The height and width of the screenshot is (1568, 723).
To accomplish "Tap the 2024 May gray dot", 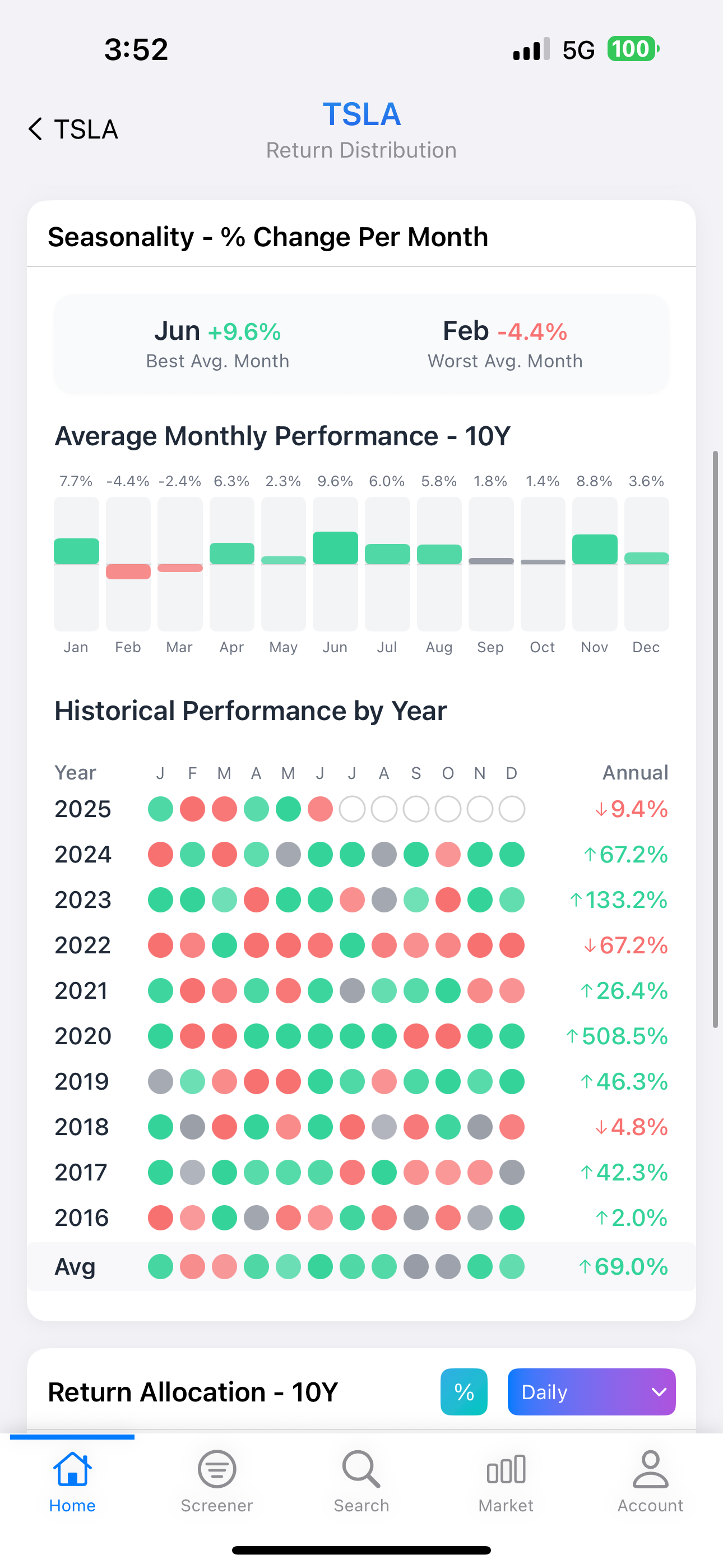I will 289,855.
